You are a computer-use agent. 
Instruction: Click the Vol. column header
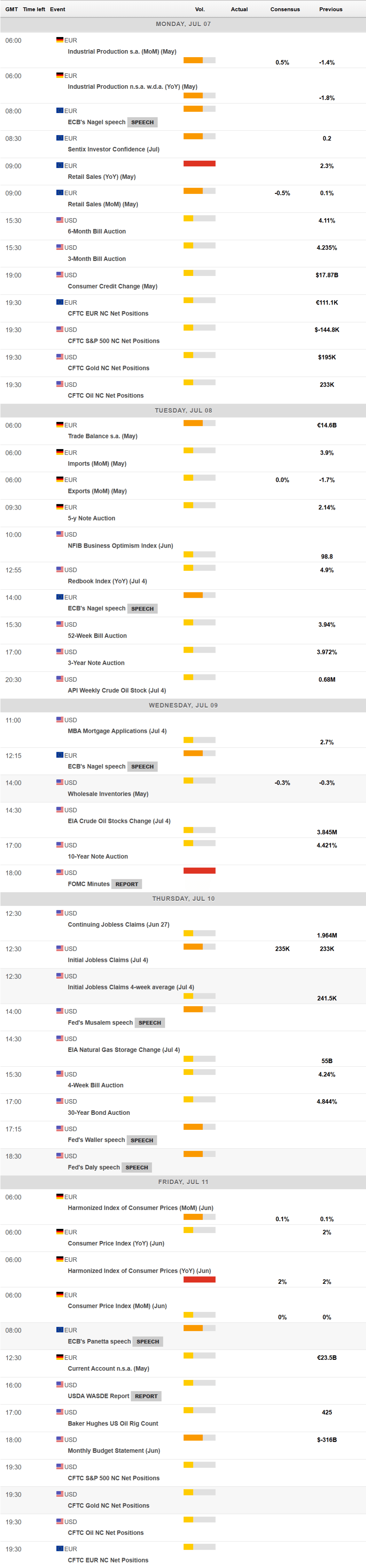pyautogui.click(x=200, y=9)
